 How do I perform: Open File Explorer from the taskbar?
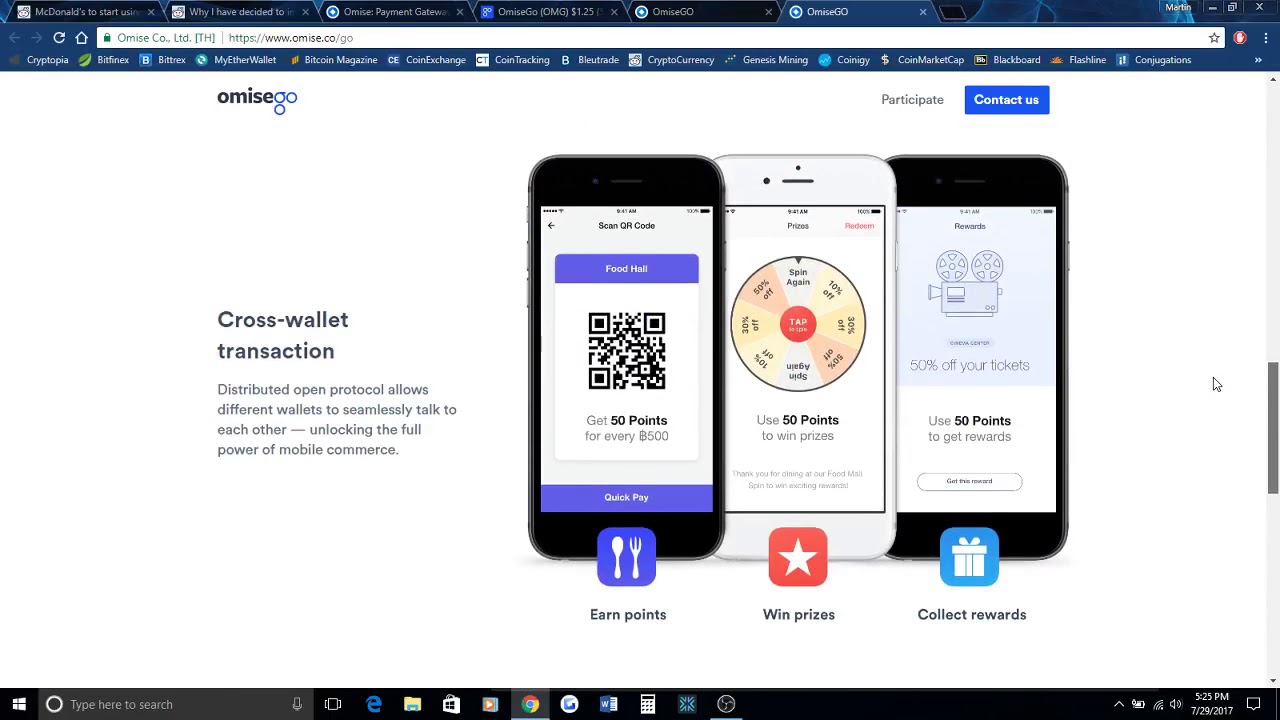pos(412,704)
